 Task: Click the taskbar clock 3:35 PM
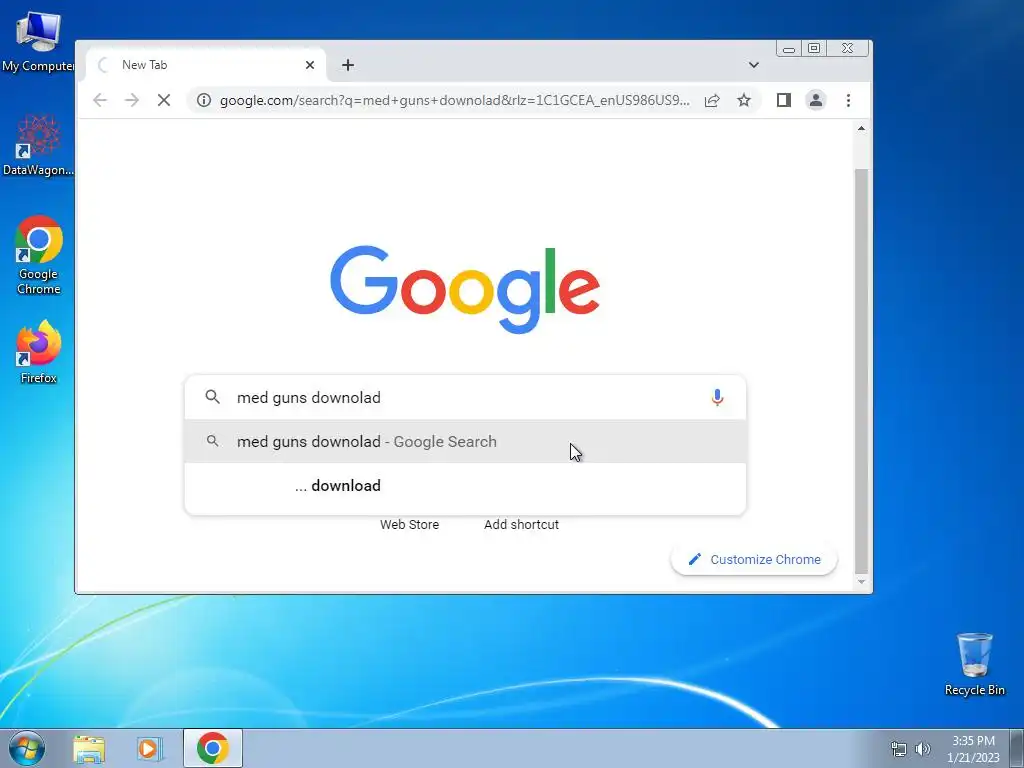[973, 749]
